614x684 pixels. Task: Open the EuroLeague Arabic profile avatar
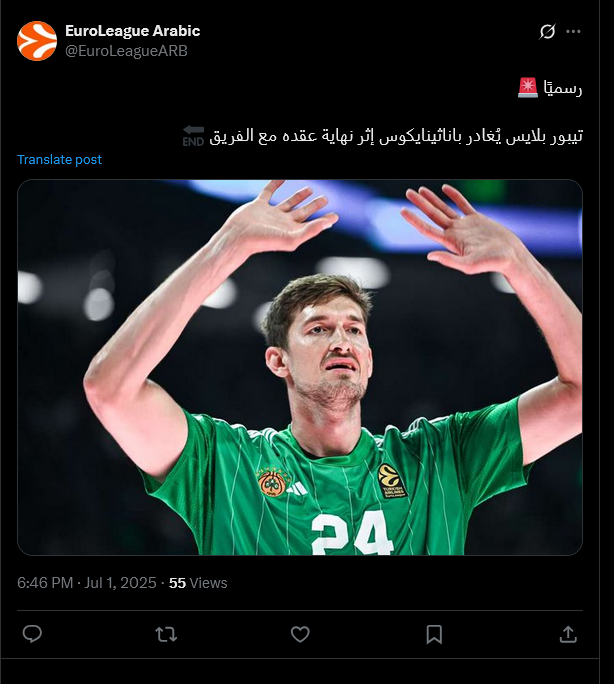pos(37,41)
